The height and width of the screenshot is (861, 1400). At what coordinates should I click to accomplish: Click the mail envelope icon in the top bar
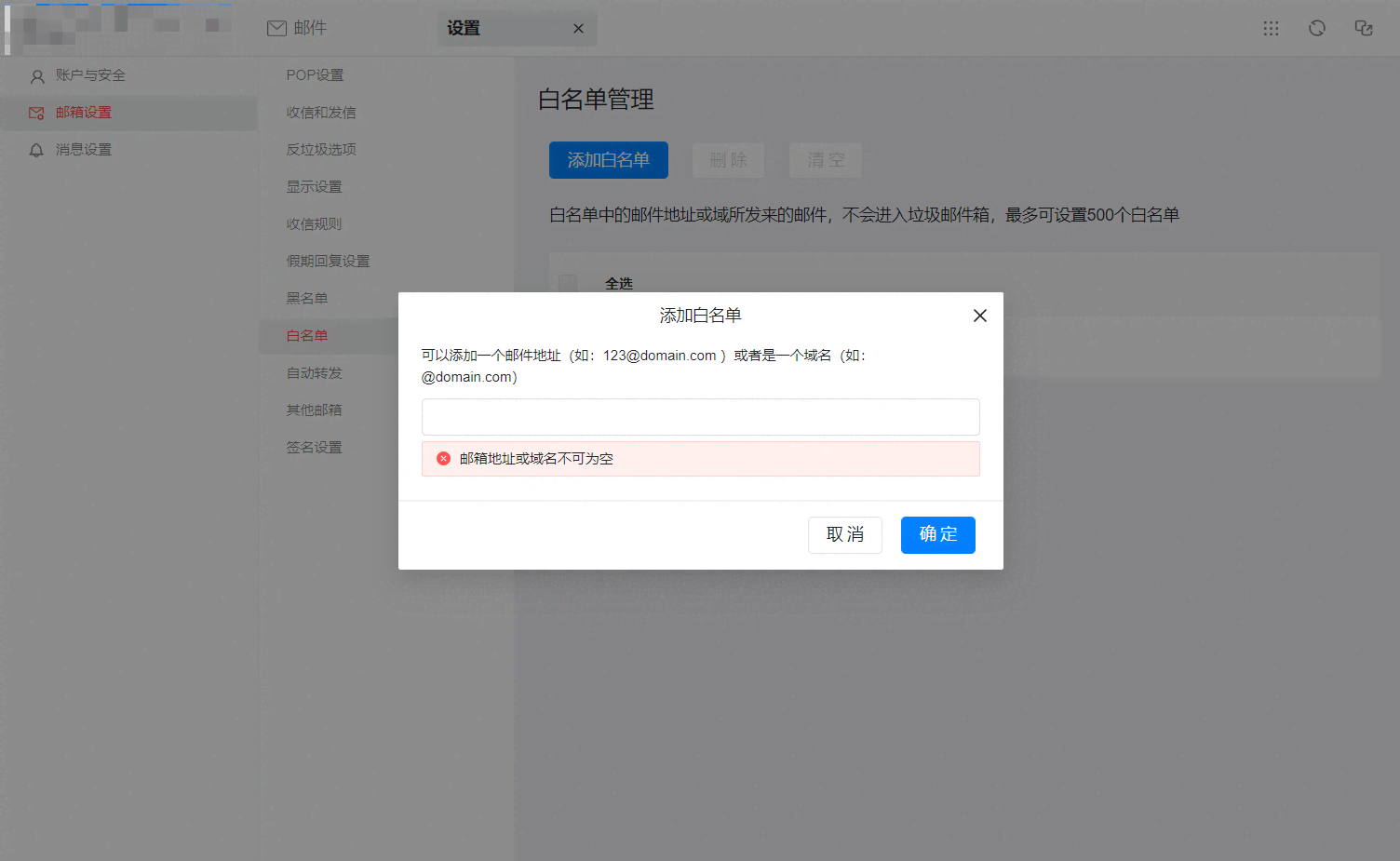(x=276, y=28)
